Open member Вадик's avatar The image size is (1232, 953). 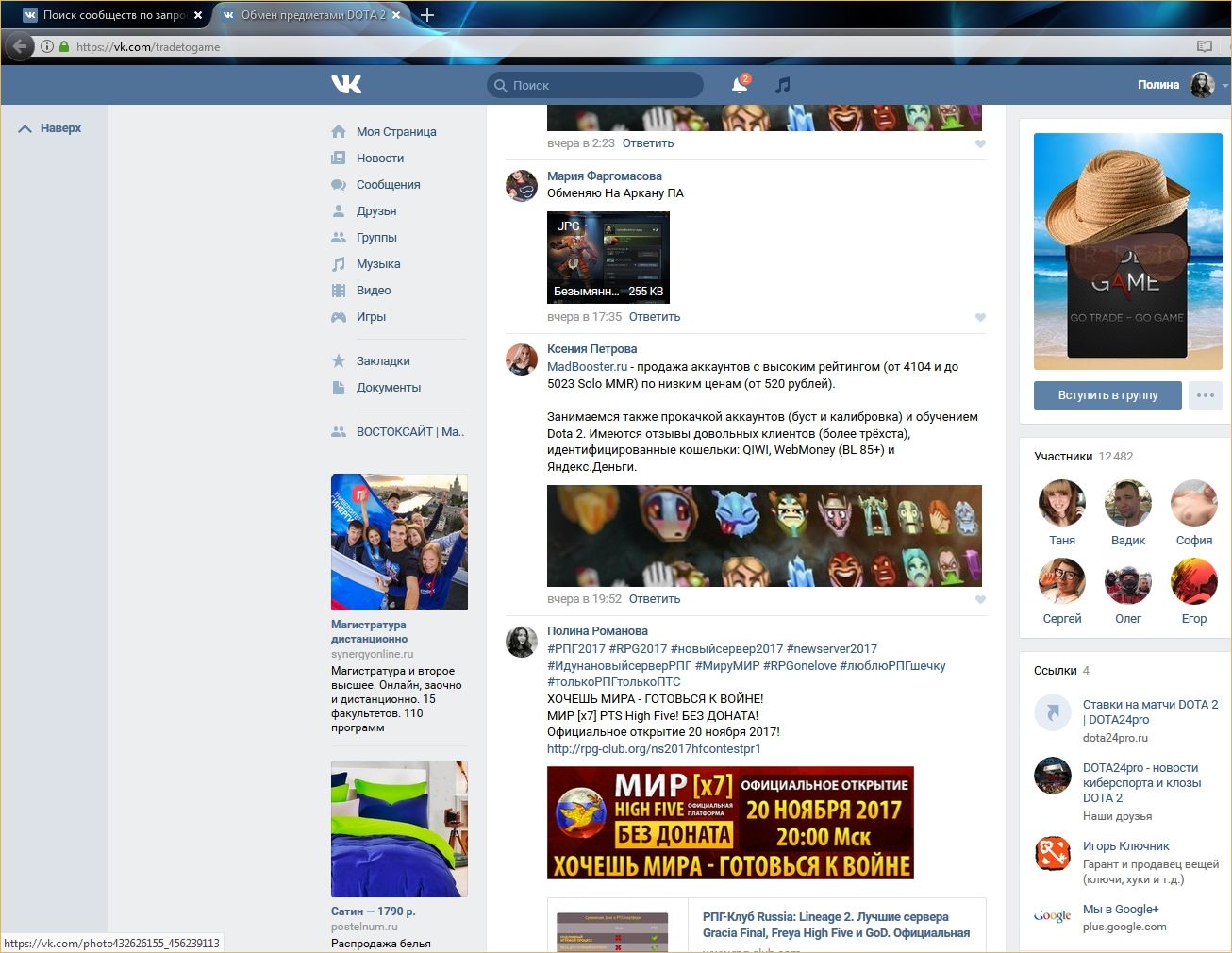(1128, 503)
